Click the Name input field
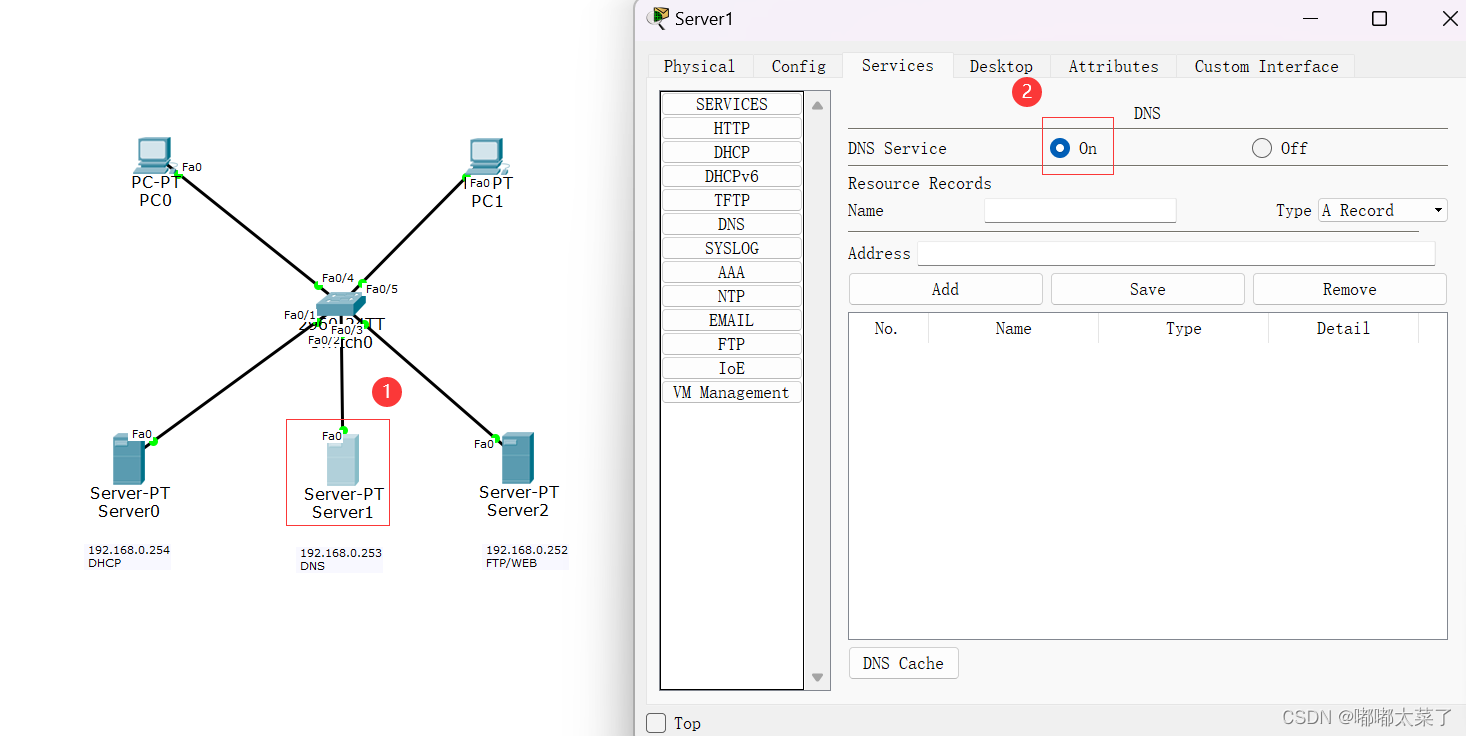1466x736 pixels. [1080, 210]
